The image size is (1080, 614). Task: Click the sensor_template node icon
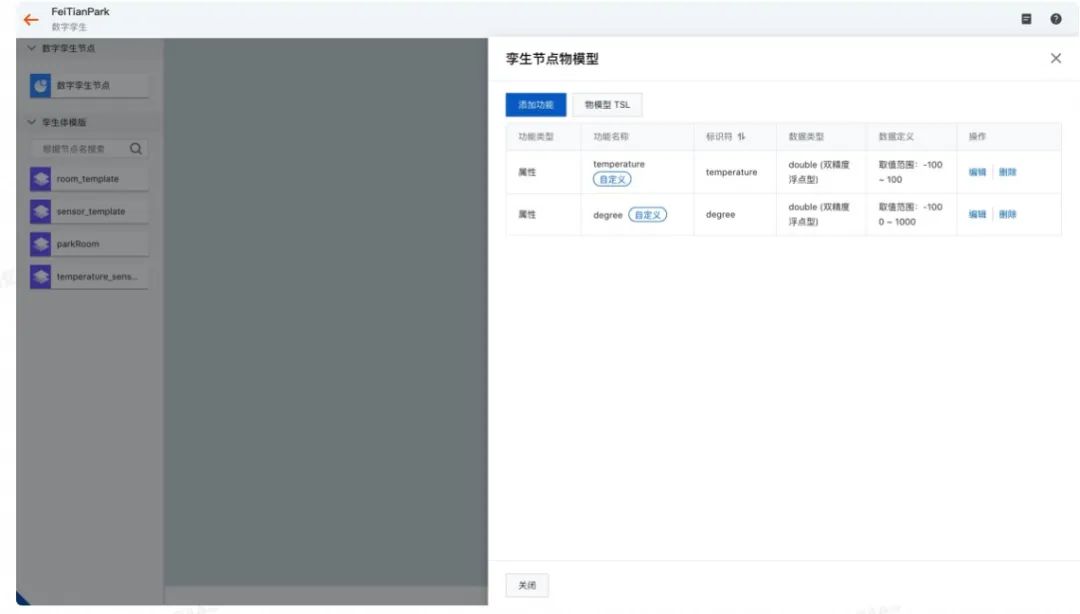(x=40, y=211)
